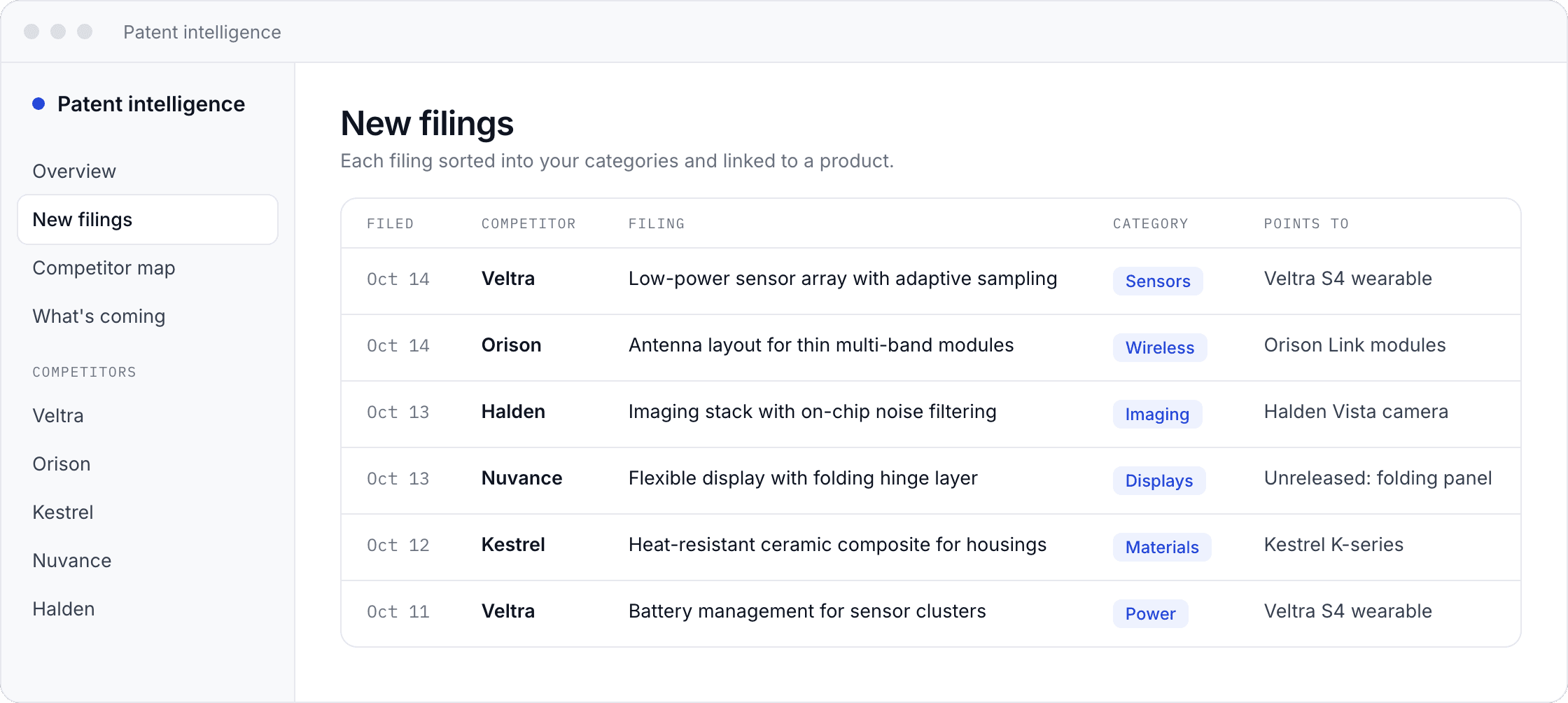This screenshot has width=1568, height=703.
Task: Click Kestrel in the Oct 12 table row
Action: pos(513,545)
